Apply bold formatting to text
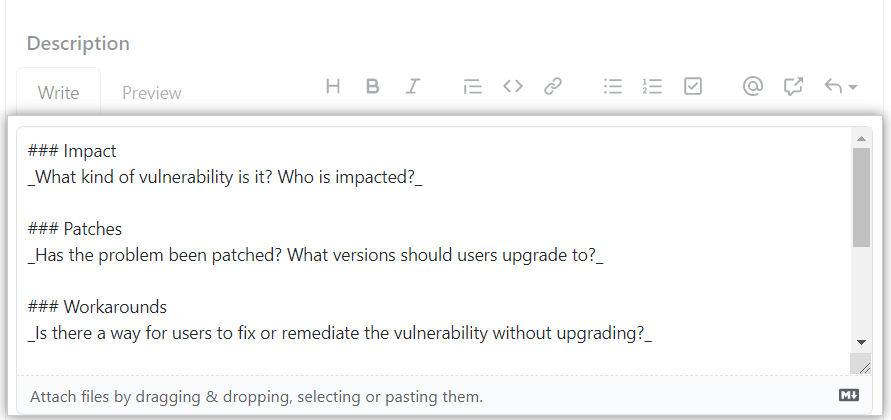 (x=372, y=87)
